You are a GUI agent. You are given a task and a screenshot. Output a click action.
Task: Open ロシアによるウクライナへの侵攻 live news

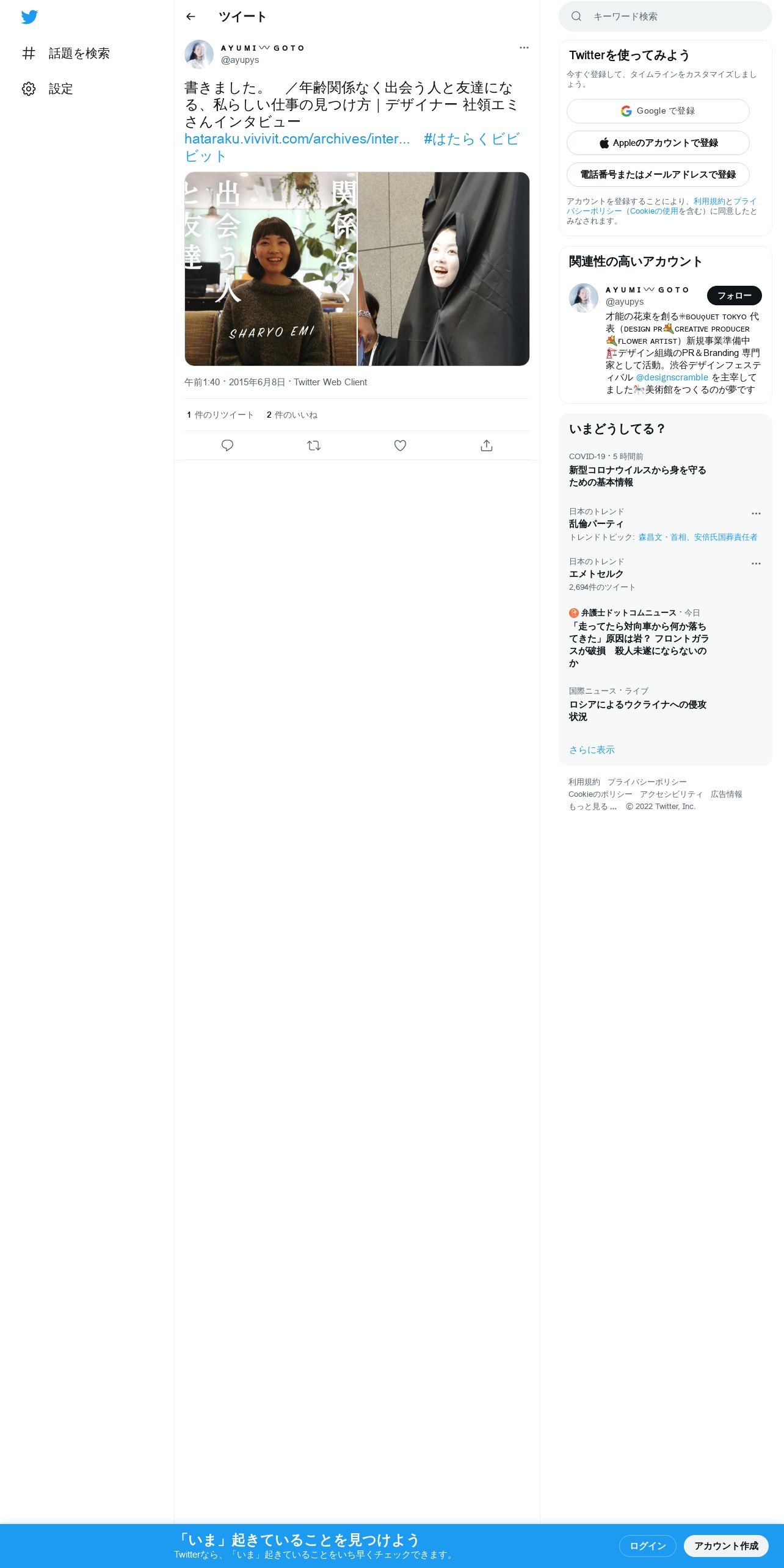(666, 705)
